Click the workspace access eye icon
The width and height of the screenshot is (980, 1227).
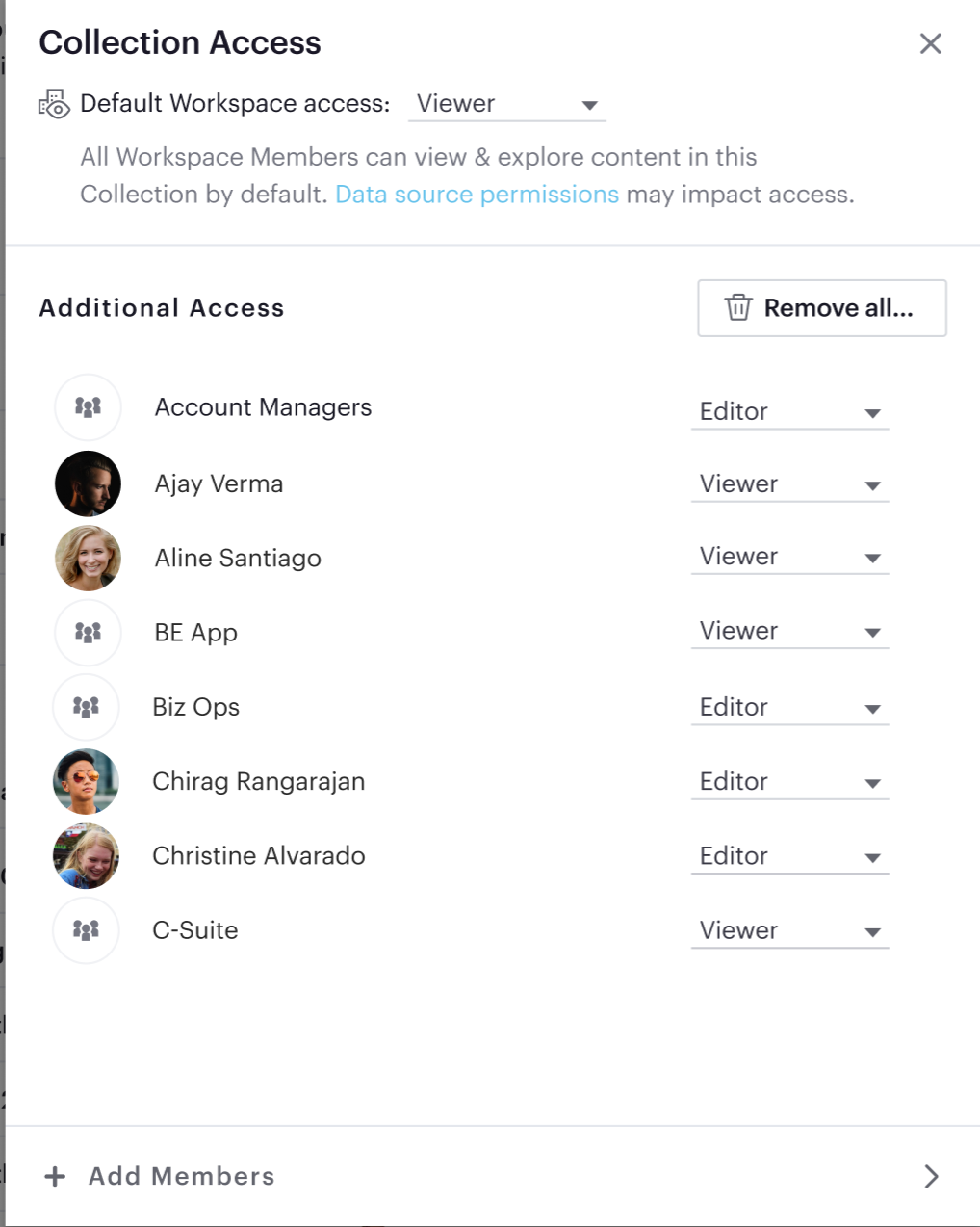point(54,104)
